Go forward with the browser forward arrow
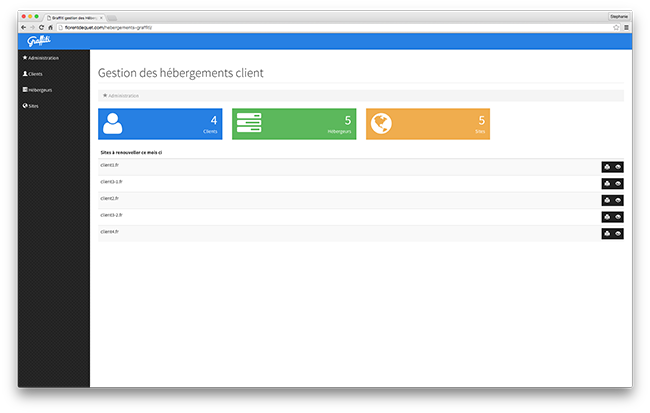The width and height of the screenshot is (650, 413). pos(32,27)
